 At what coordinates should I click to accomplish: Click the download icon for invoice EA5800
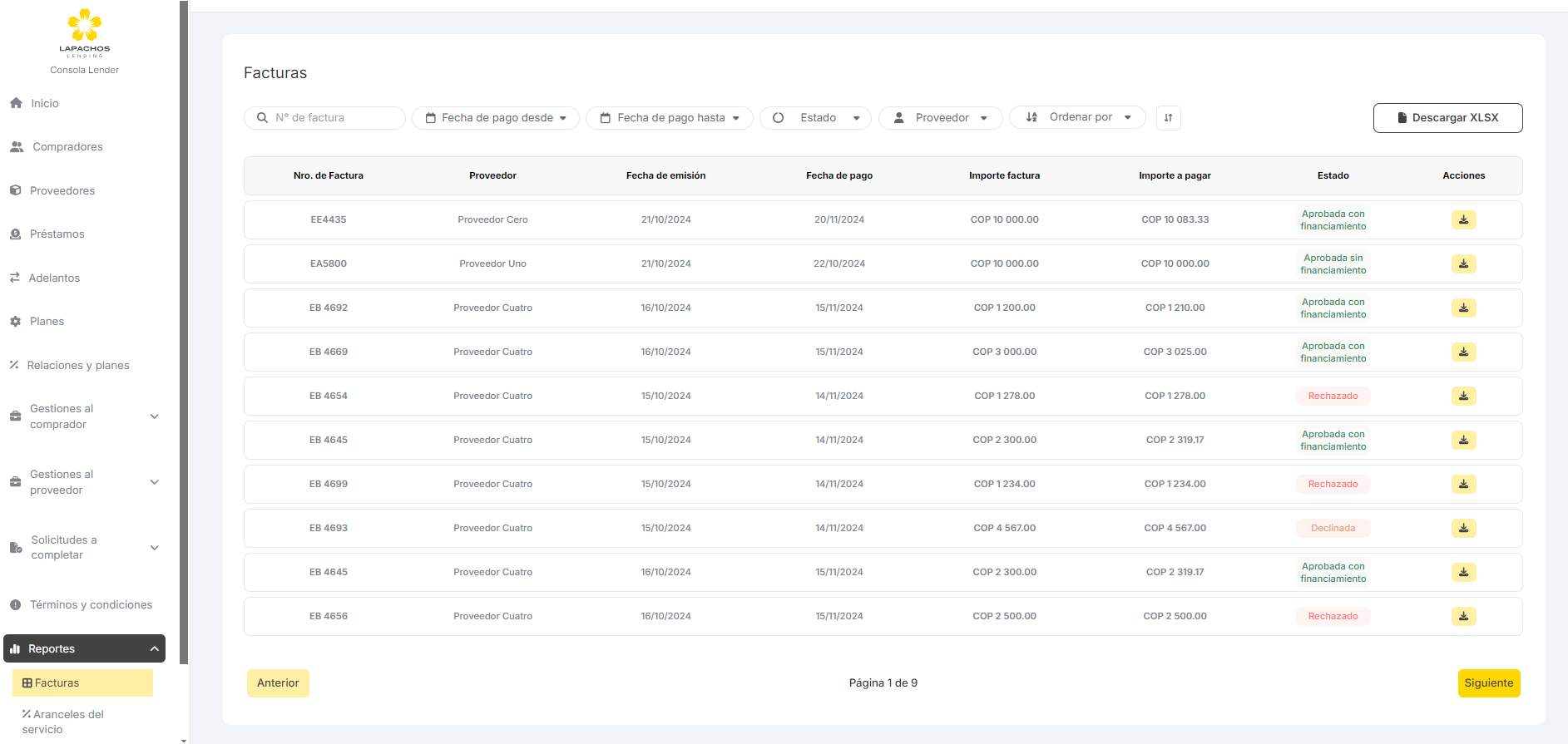[x=1463, y=264]
